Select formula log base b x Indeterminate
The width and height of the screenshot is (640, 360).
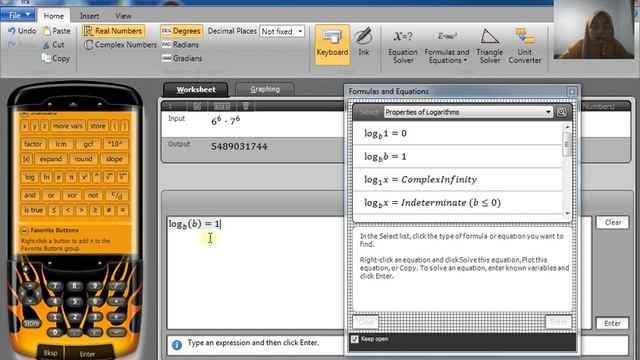click(x=458, y=203)
